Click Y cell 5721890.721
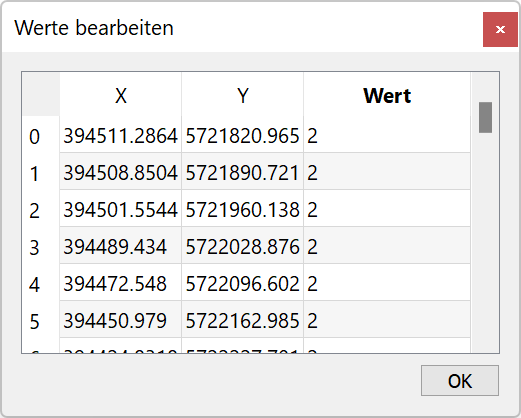 click(243, 172)
